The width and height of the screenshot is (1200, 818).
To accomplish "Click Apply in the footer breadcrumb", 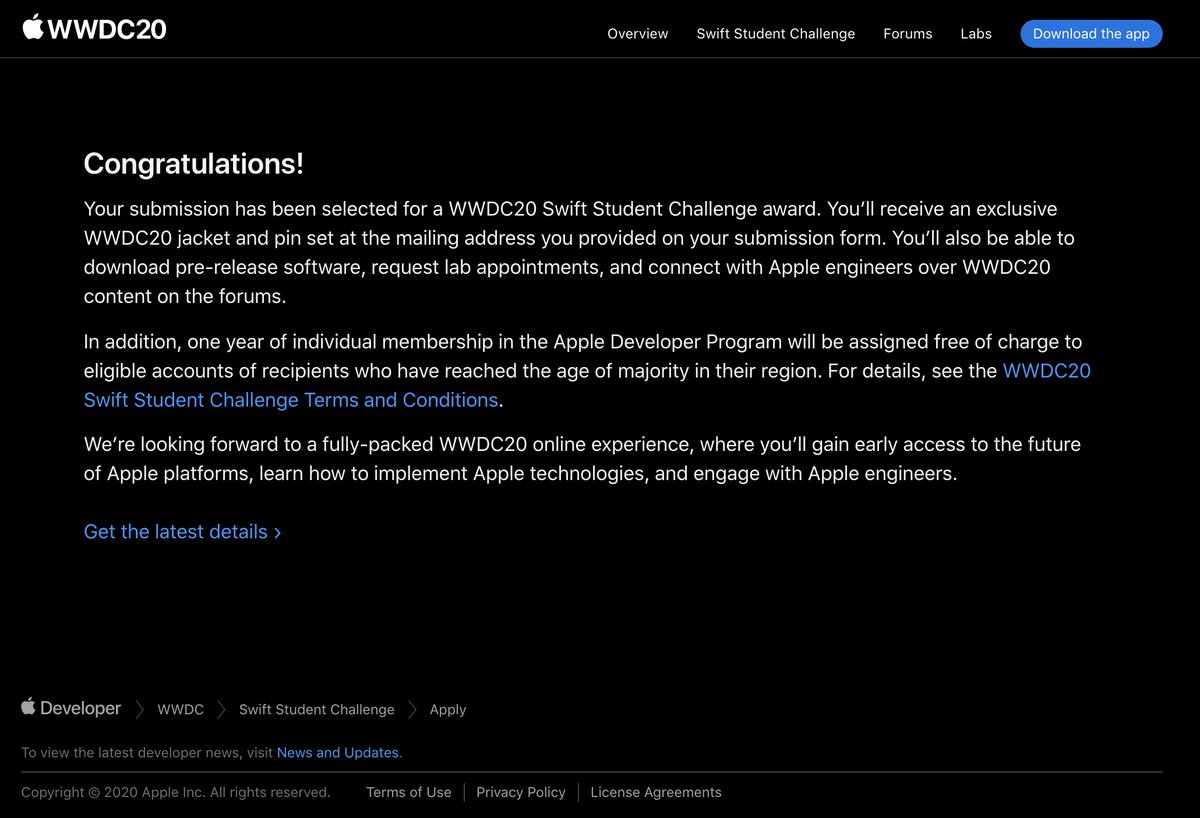I will (447, 709).
